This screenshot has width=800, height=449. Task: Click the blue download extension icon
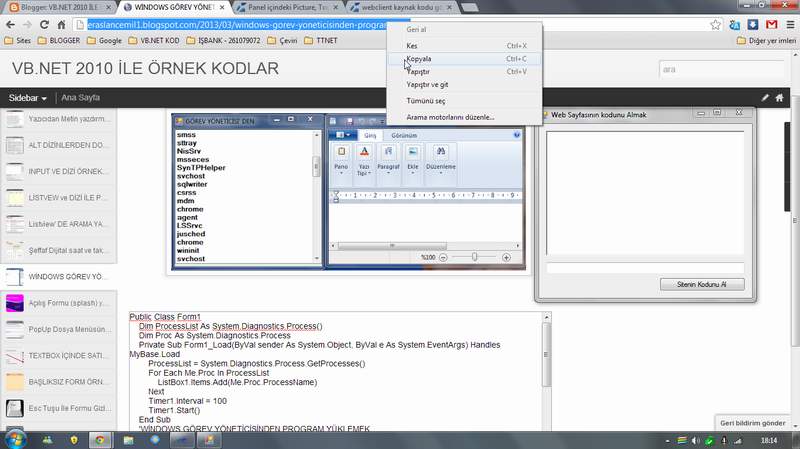(x=753, y=24)
